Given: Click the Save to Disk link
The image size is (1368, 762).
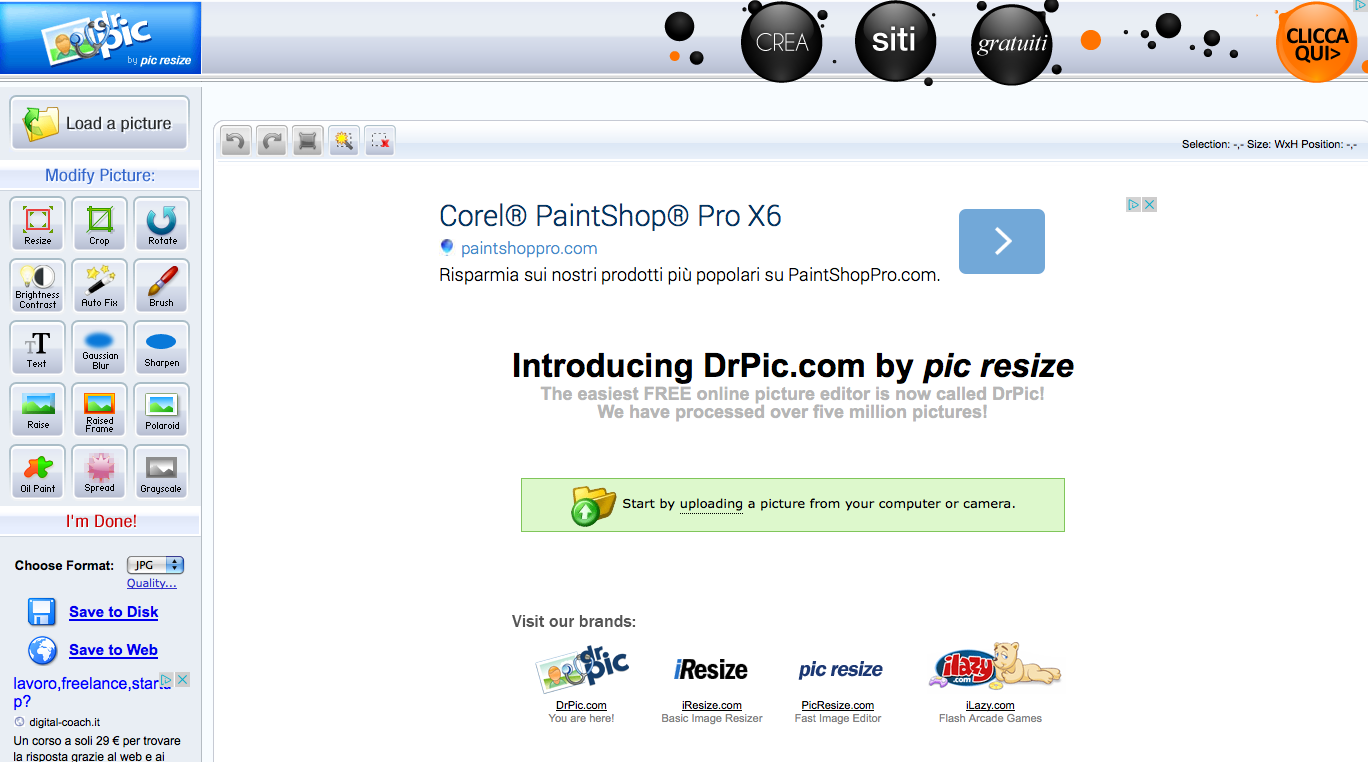Looking at the screenshot, I should click(x=113, y=612).
